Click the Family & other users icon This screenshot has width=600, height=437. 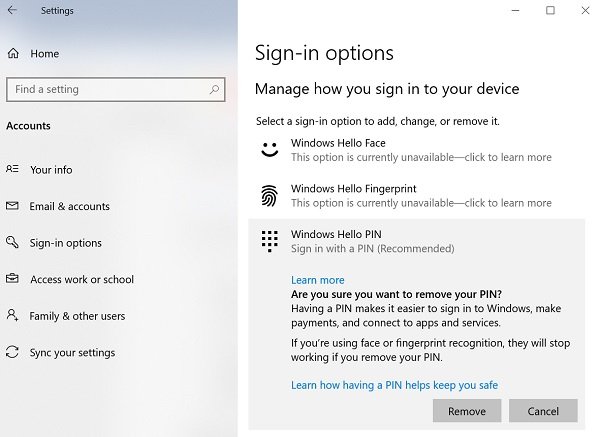tap(12, 316)
